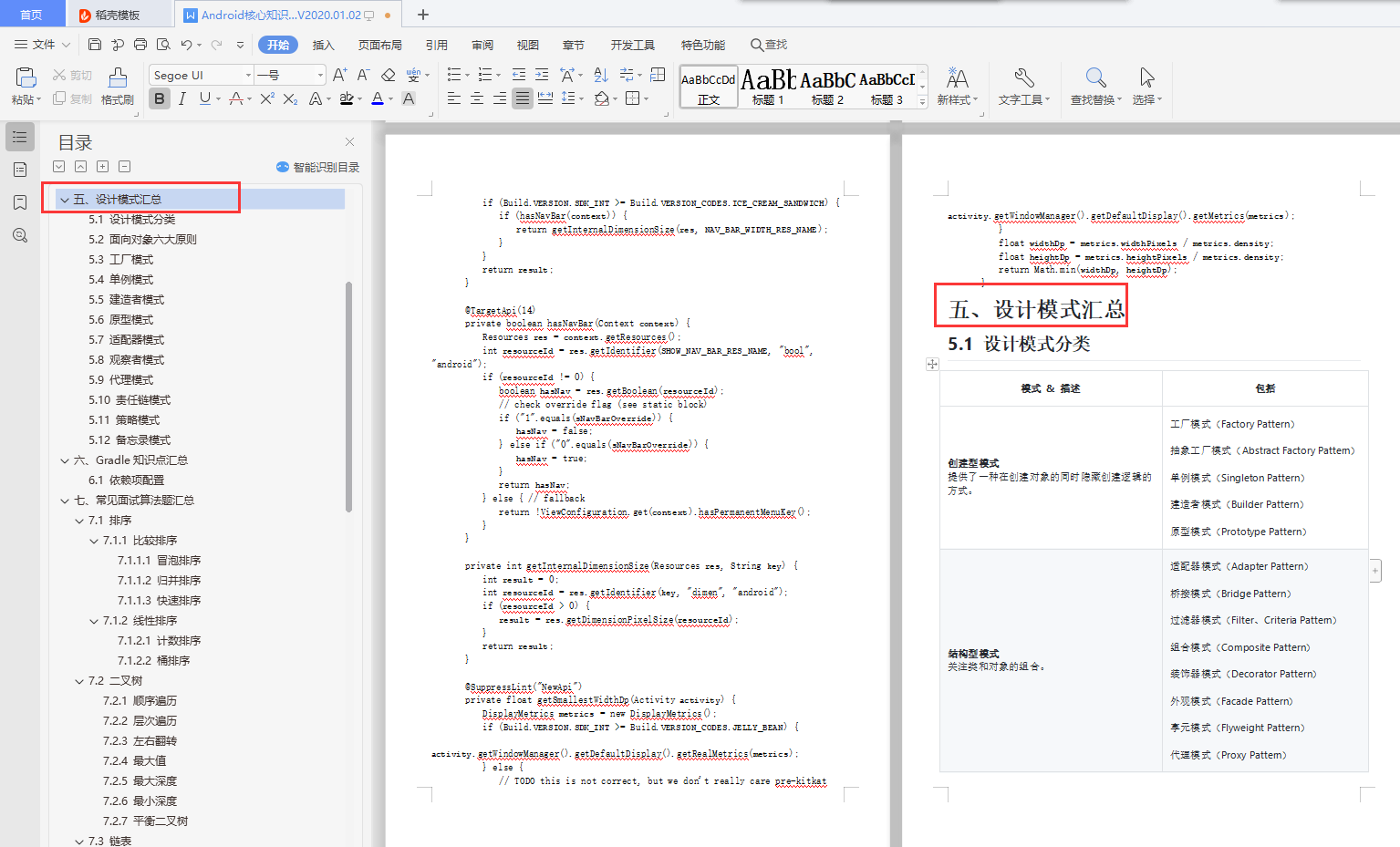Click 智能识别目录 link in outline pane
Image resolution: width=1400 pixels, height=847 pixels.
tap(317, 167)
